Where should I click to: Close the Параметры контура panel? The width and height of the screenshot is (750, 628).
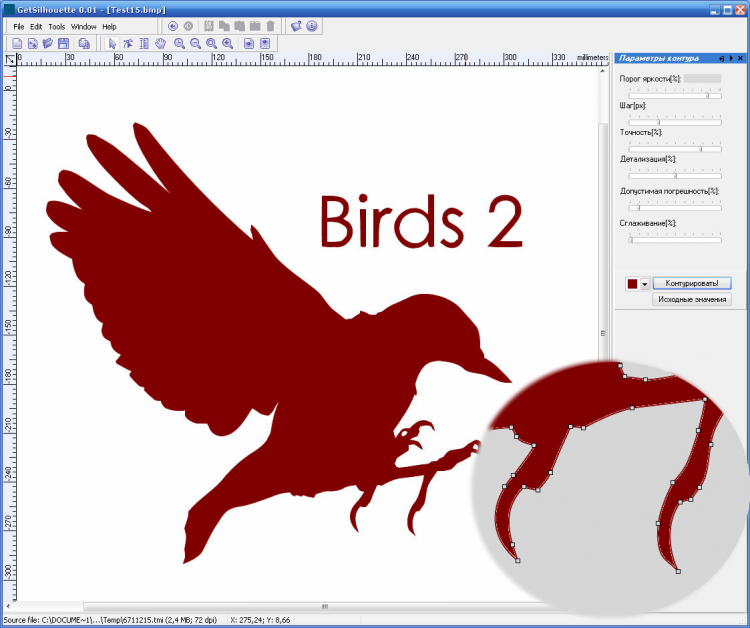740,58
